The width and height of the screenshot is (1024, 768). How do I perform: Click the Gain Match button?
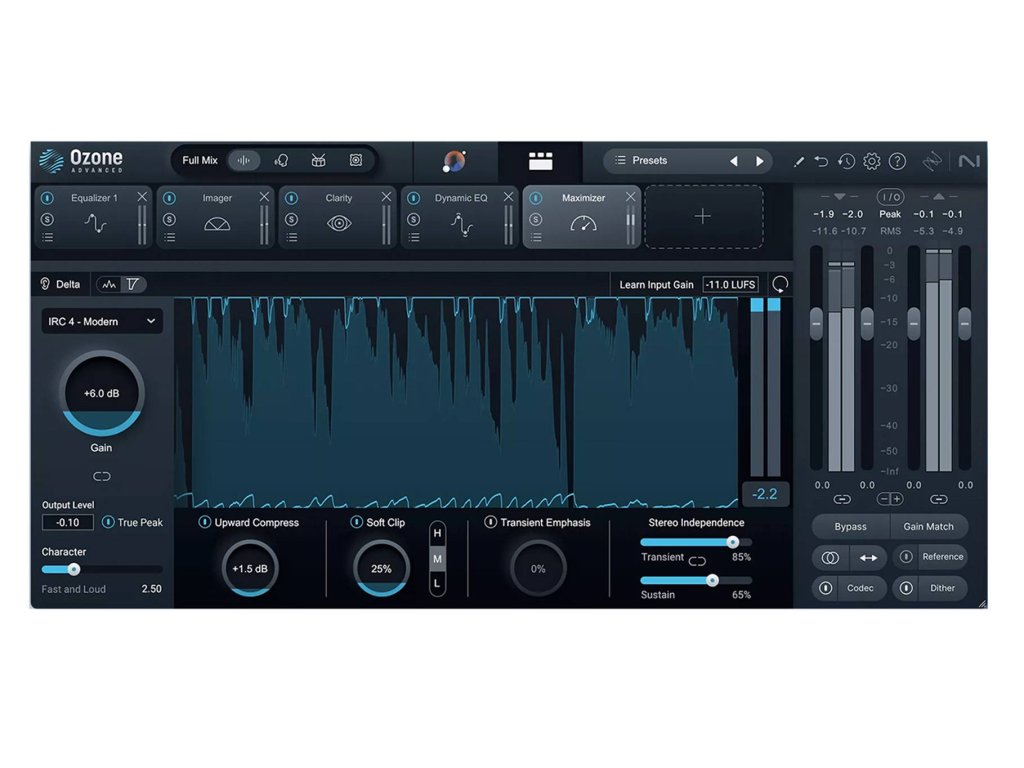point(929,526)
